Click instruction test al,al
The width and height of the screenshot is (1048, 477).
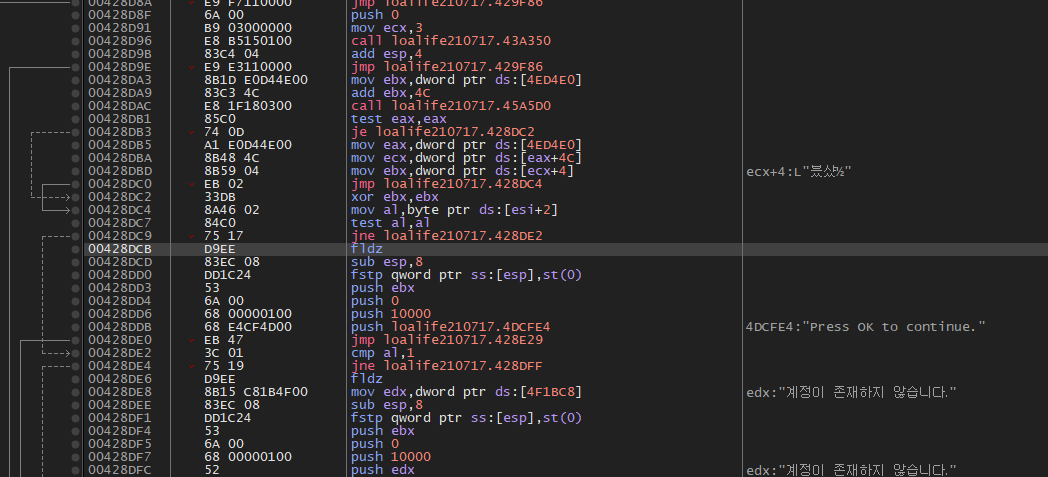[390, 223]
